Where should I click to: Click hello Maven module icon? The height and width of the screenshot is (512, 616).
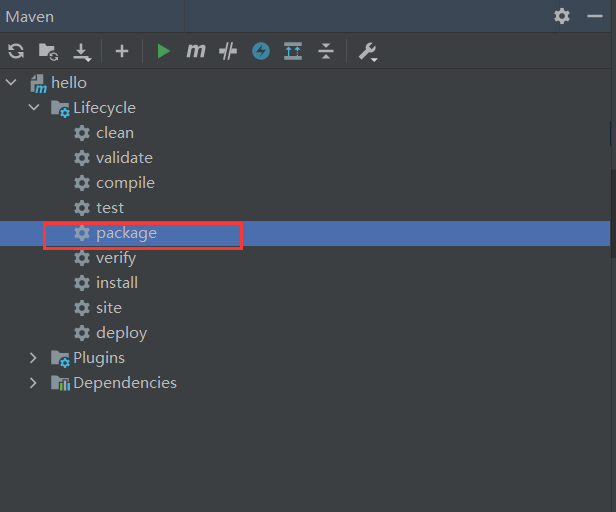pos(38,84)
